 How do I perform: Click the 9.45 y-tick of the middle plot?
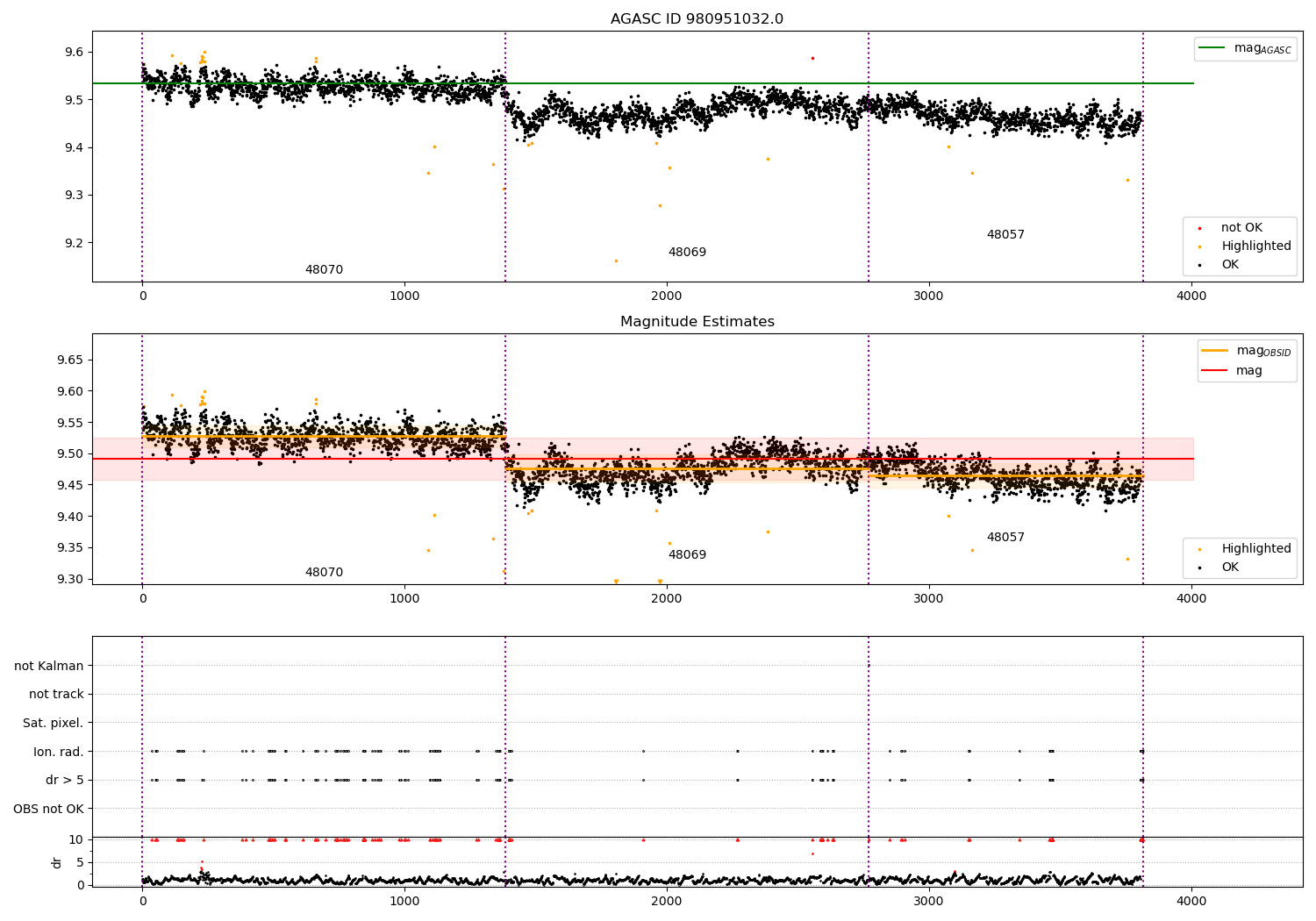pos(70,485)
